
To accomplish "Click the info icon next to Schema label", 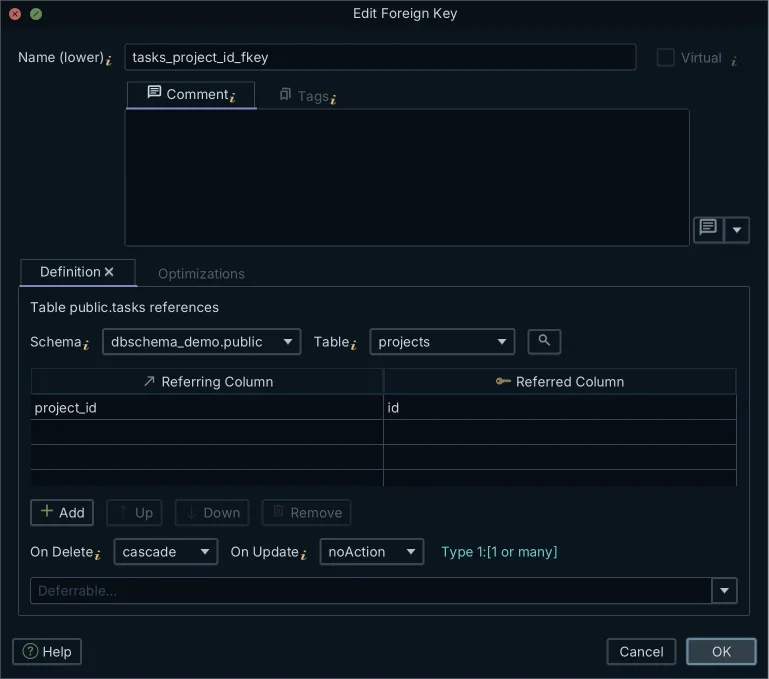I will 86,345.
